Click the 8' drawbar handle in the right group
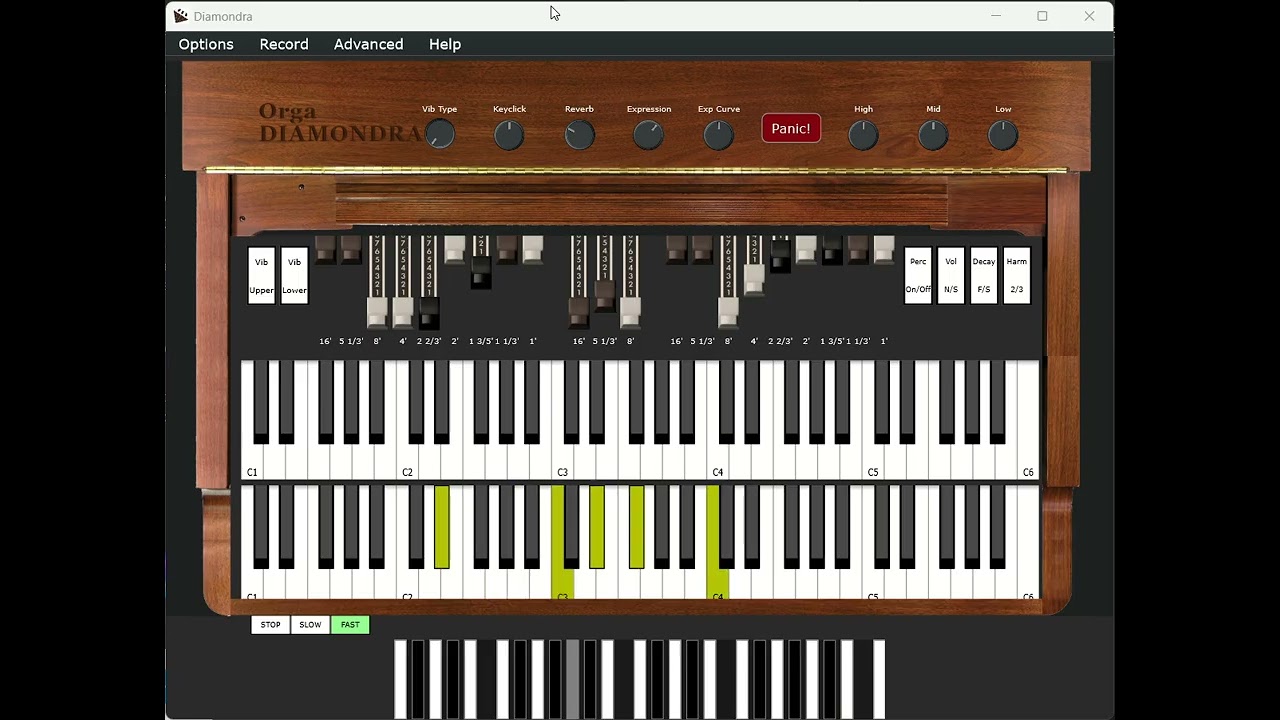This screenshot has width=1280, height=720. (729, 313)
